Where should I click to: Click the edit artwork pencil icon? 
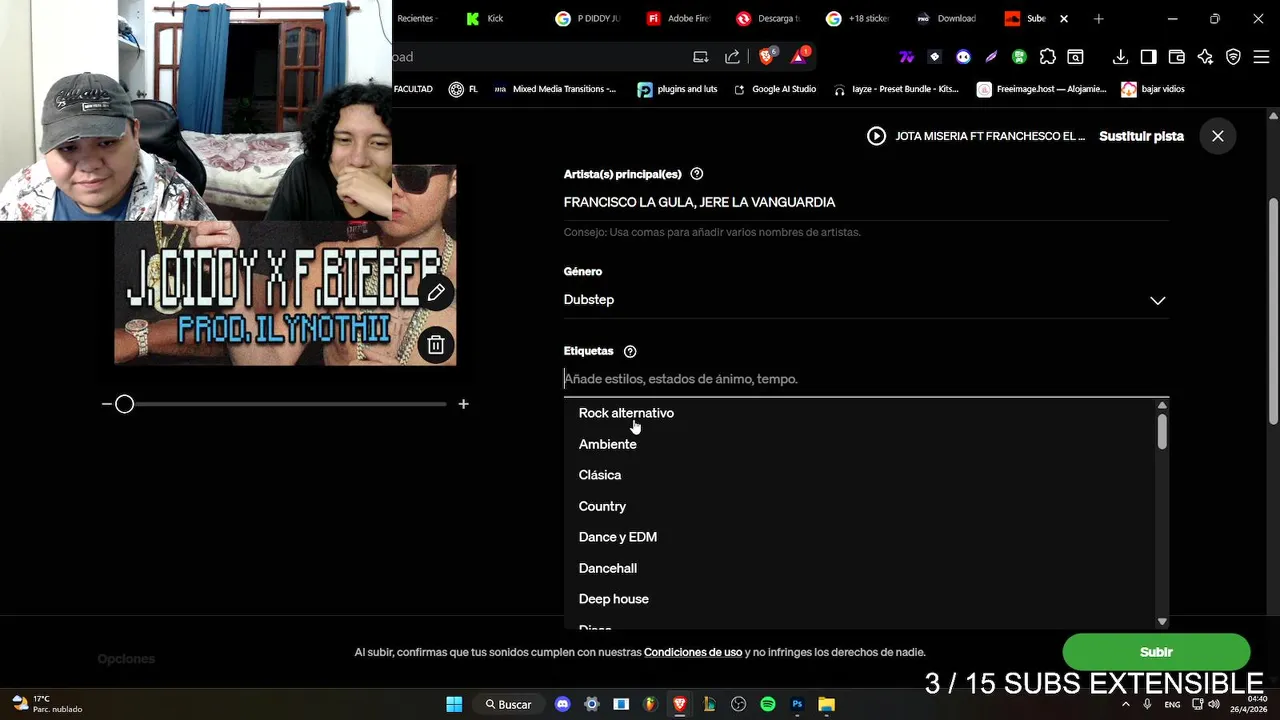pyautogui.click(x=436, y=293)
